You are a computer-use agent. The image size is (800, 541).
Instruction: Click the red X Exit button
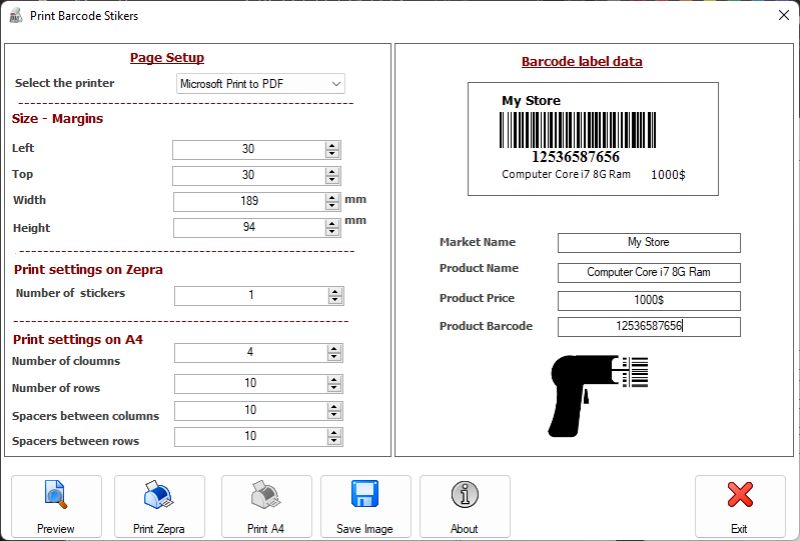[x=740, y=506]
